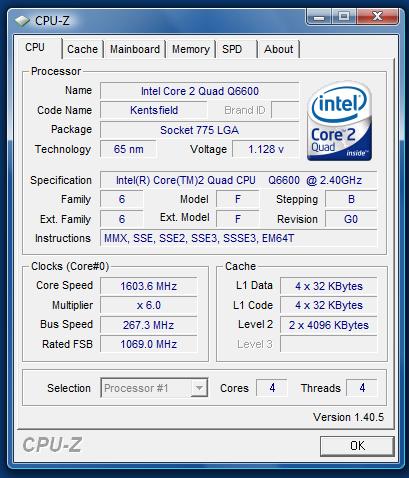Click the Family value 6
The width and height of the screenshot is (409, 478).
click(122, 199)
